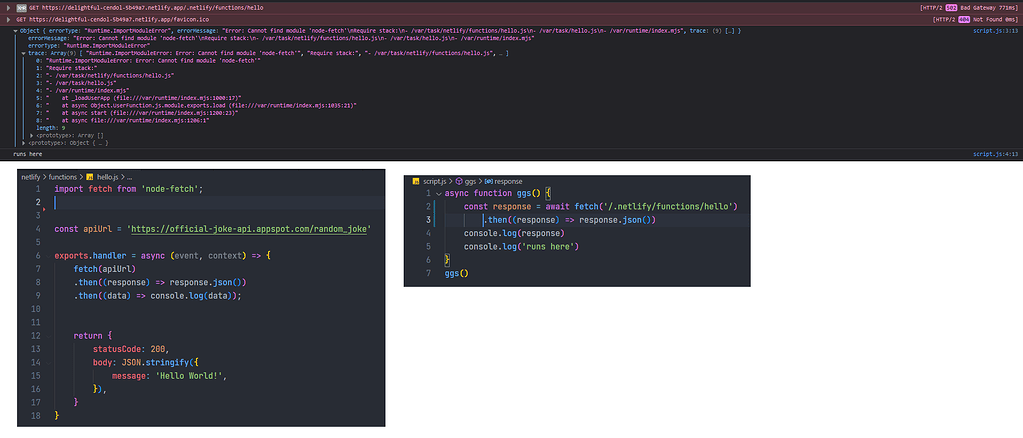Screen dimensions: 1023x438
Task: Click trace entry 3 /var/task/hello.js
Action: click(76, 83)
